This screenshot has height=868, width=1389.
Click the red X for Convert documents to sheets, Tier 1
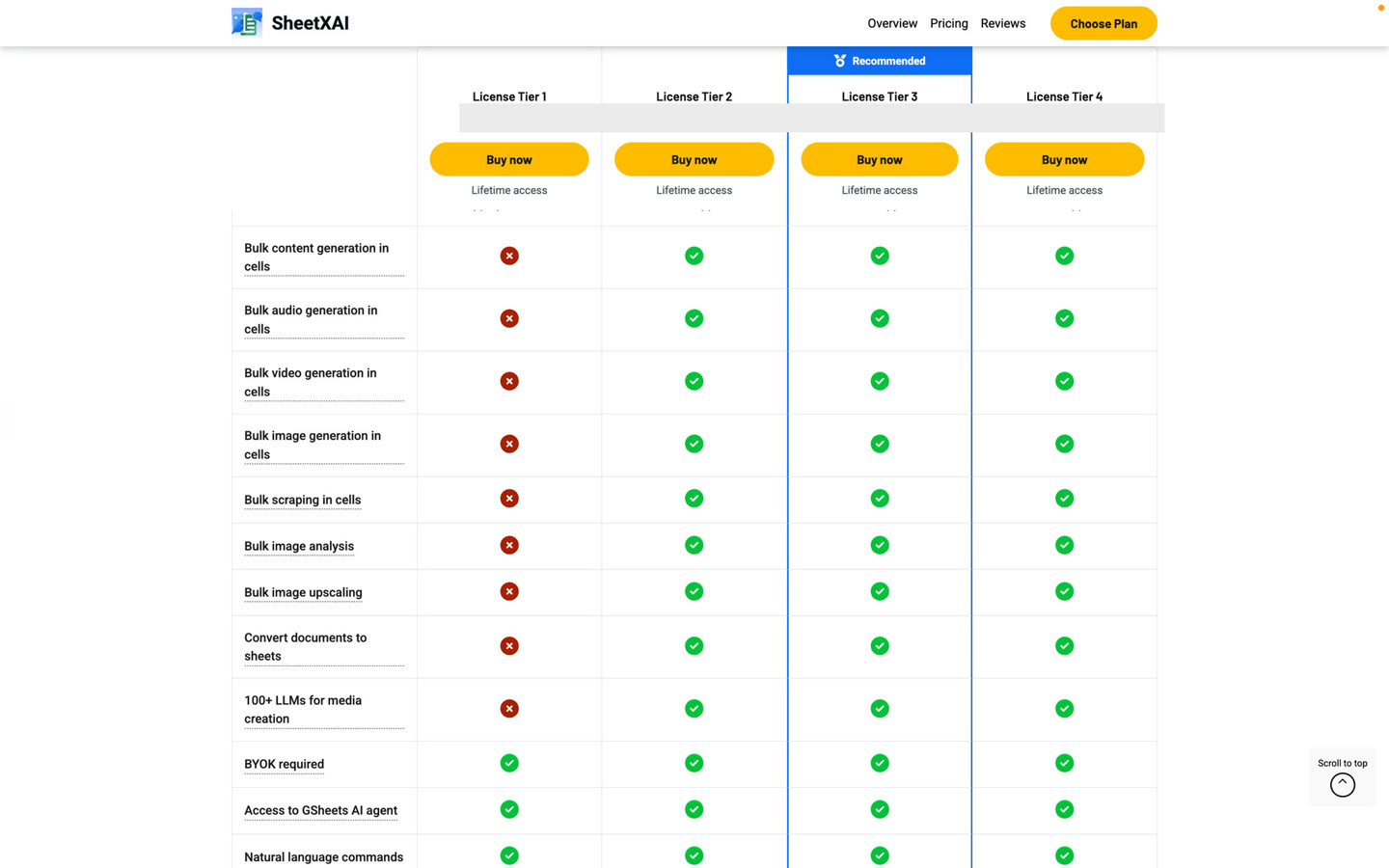click(509, 646)
